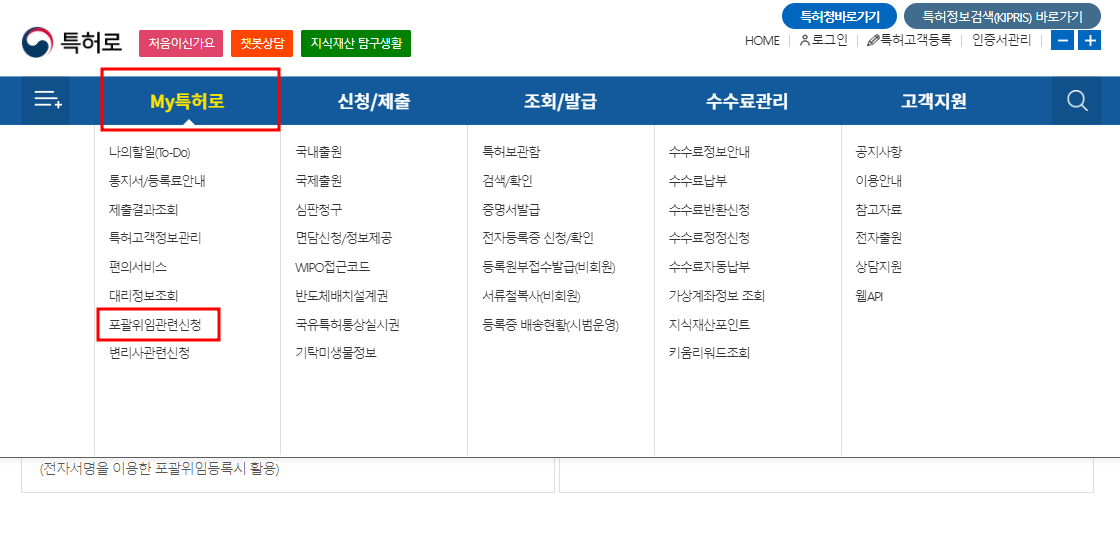Image resolution: width=1120 pixels, height=559 pixels.
Task: Click the 처음이신가요 button
Action: point(181,43)
